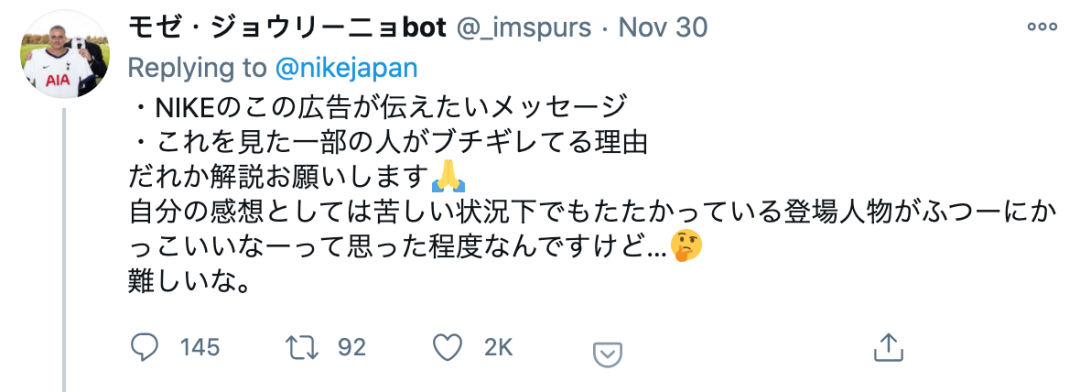Open the three-dot more options menu

click(x=1041, y=27)
